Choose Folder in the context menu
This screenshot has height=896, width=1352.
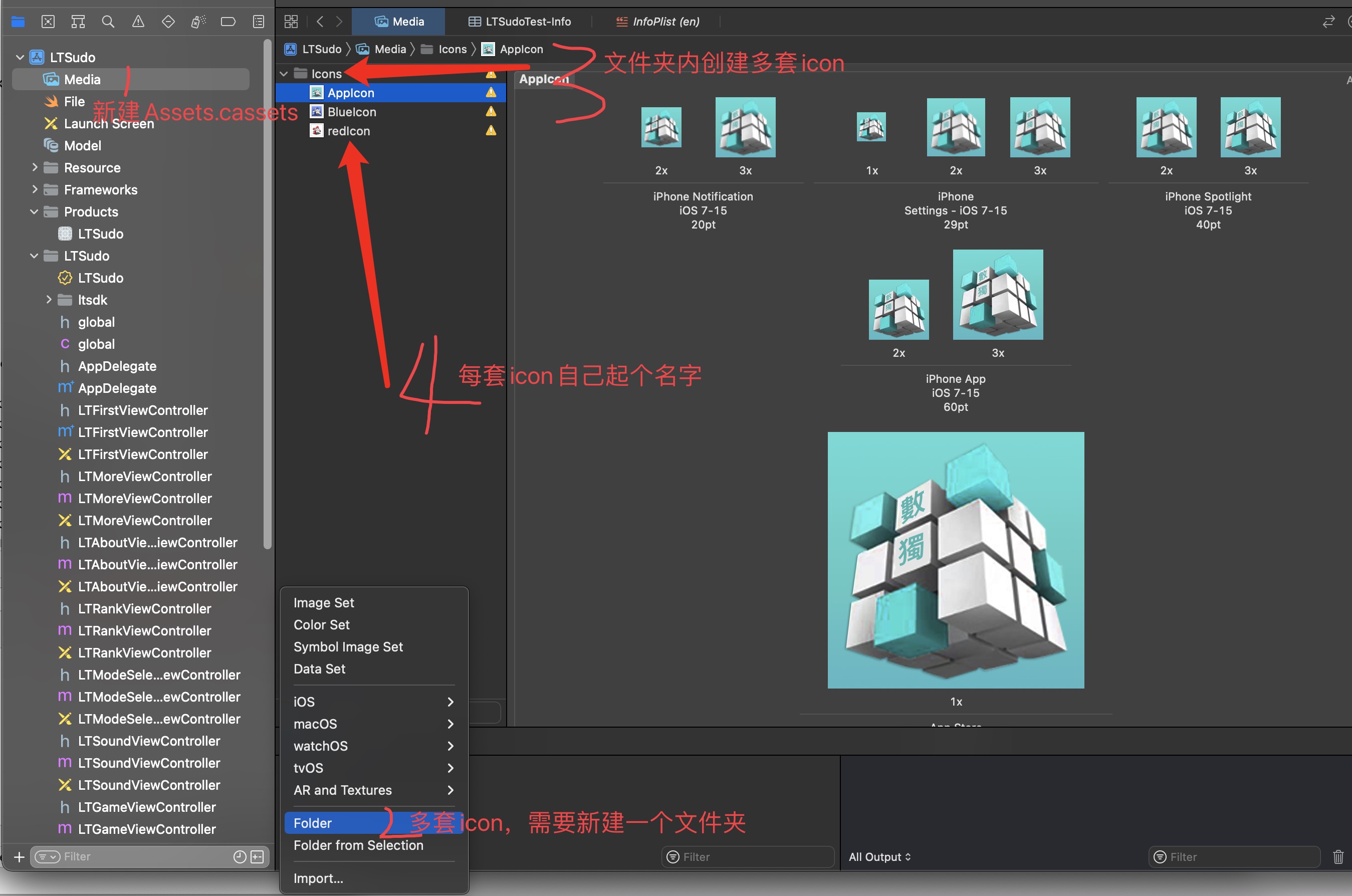[x=313, y=823]
